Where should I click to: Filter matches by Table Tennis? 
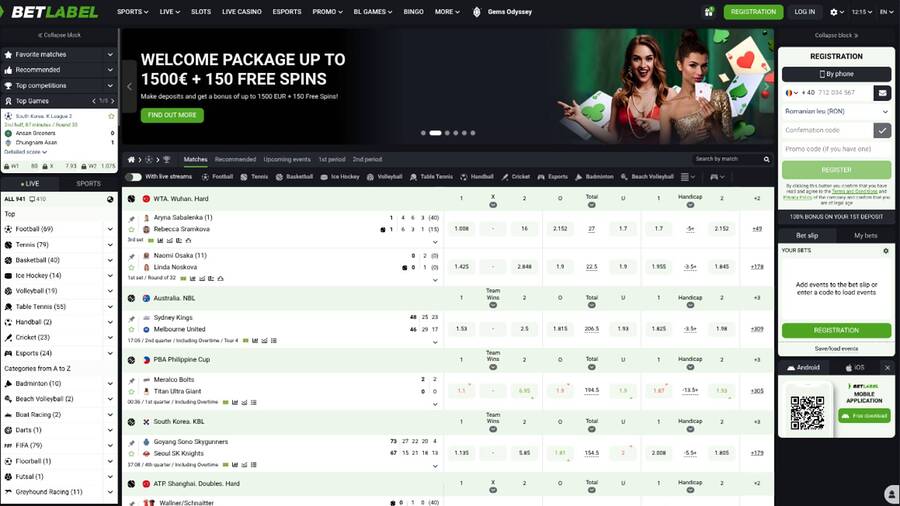tap(431, 177)
